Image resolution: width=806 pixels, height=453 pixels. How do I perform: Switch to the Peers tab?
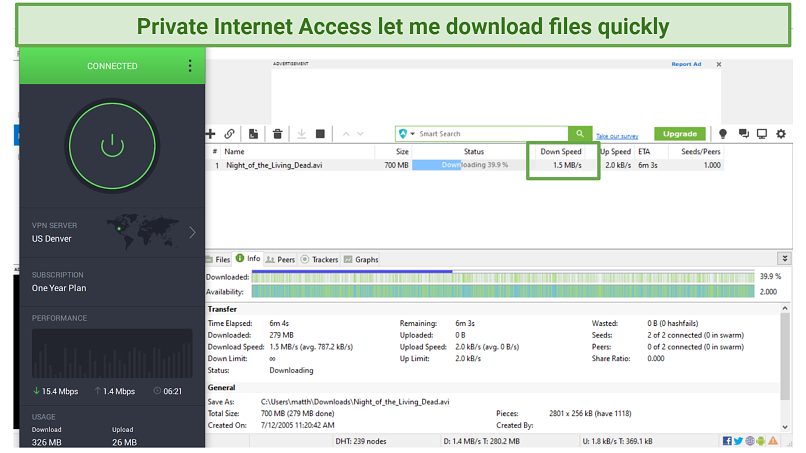pos(281,259)
